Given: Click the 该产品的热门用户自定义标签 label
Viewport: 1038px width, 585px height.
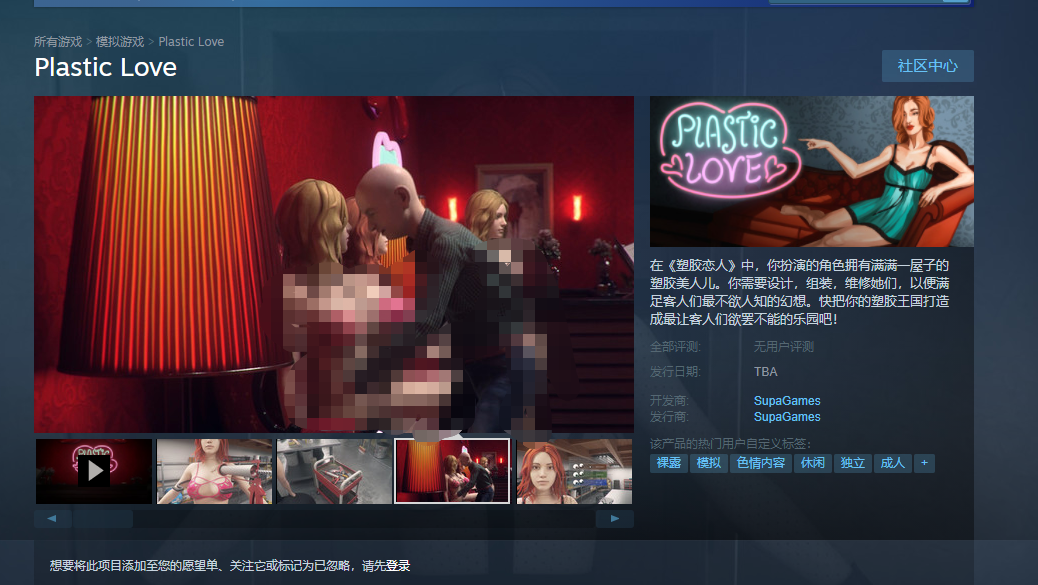Looking at the screenshot, I should [730, 443].
